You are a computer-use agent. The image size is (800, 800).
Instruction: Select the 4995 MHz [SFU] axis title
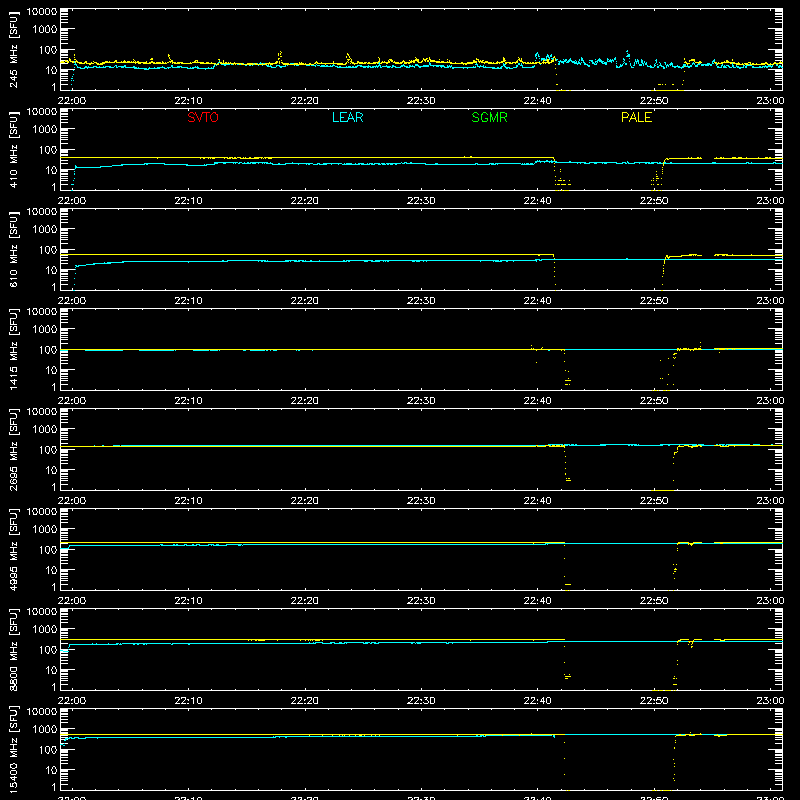13,549
